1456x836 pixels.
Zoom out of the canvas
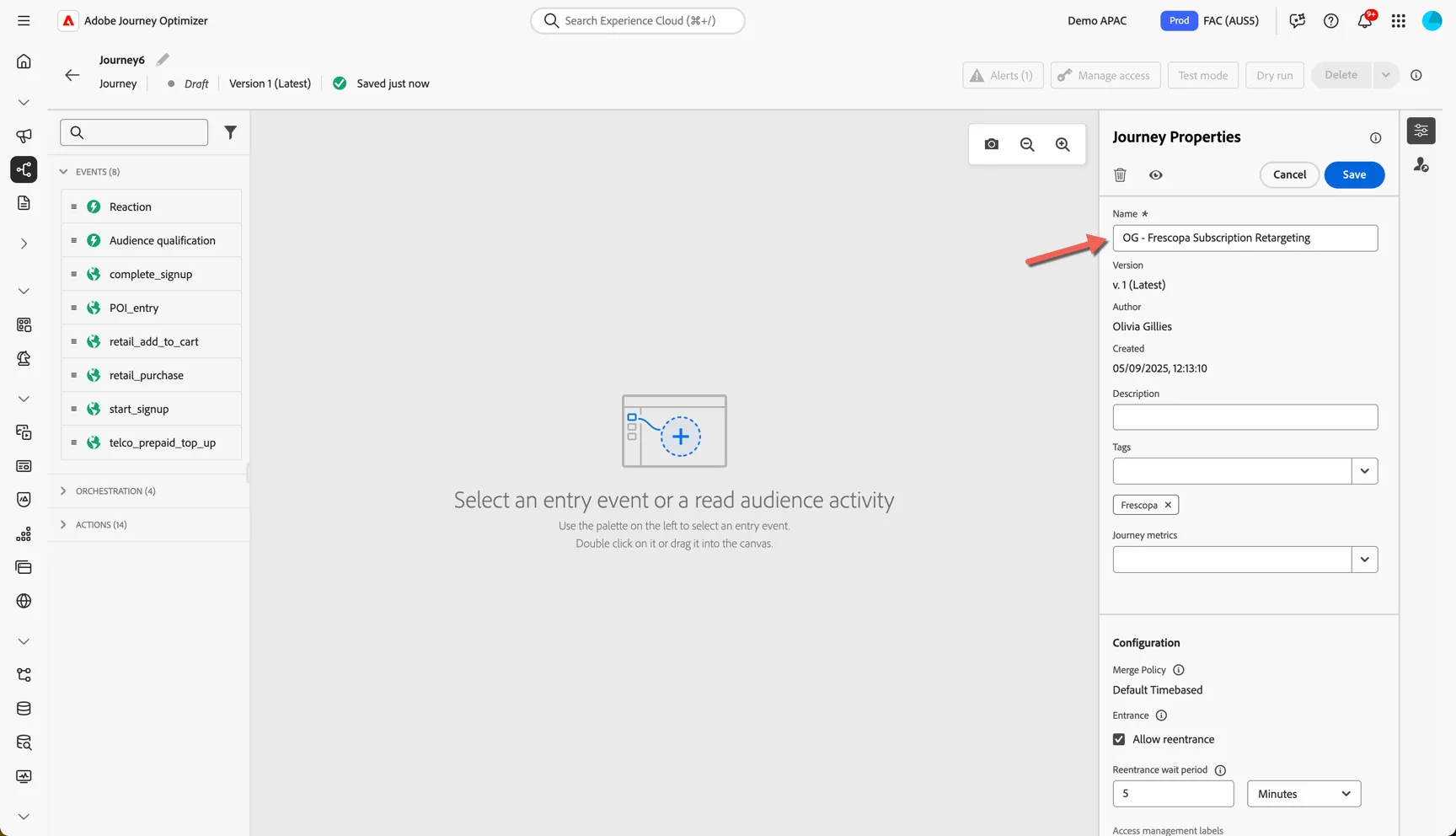[x=1027, y=144]
